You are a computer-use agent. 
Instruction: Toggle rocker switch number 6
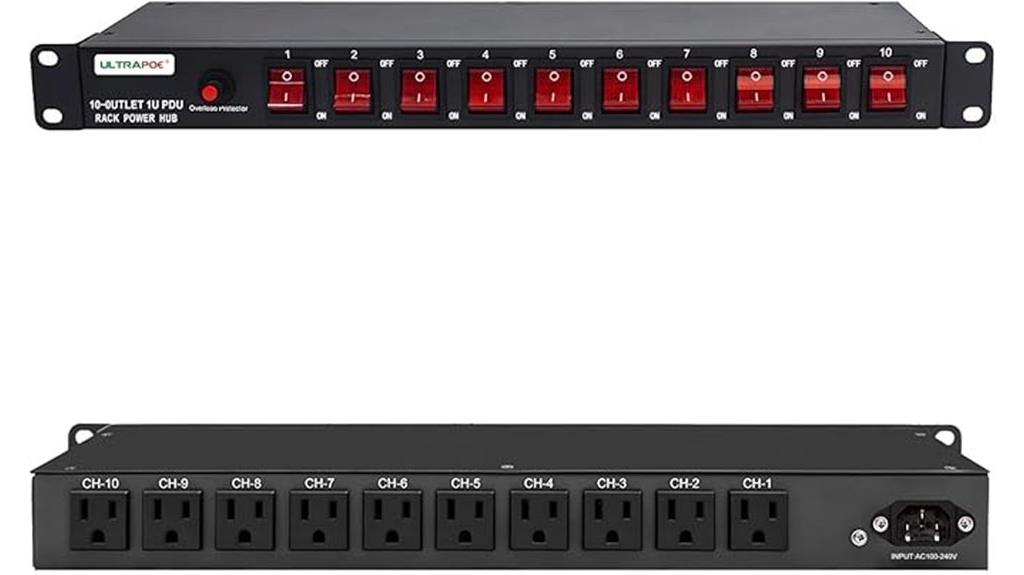tap(621, 90)
